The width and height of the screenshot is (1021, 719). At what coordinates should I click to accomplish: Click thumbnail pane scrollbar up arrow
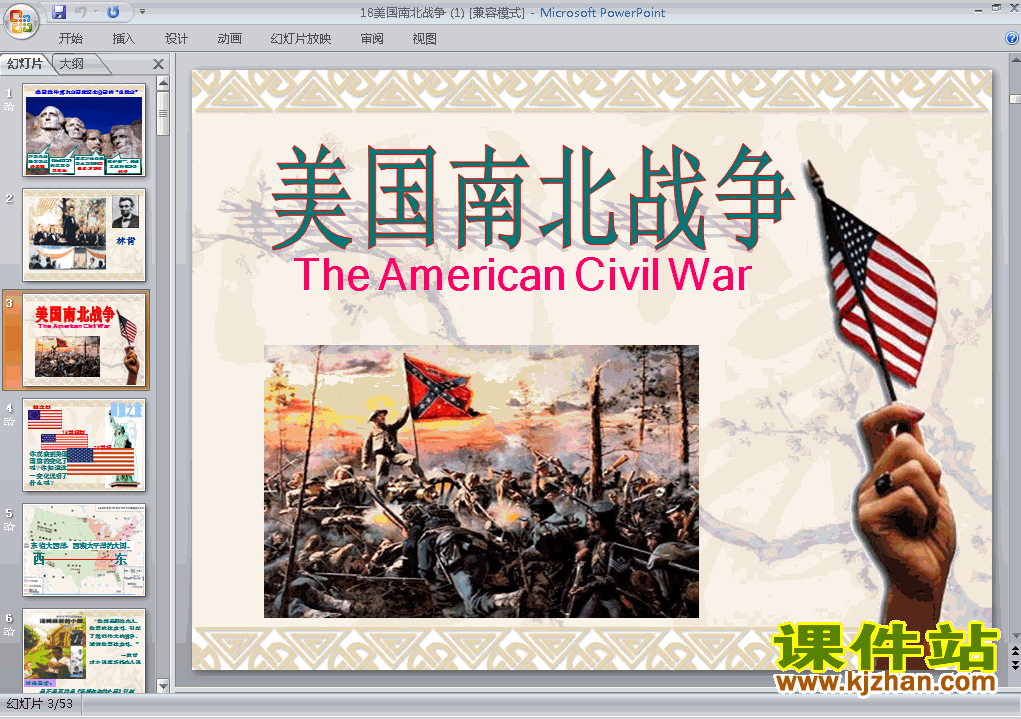coord(163,83)
